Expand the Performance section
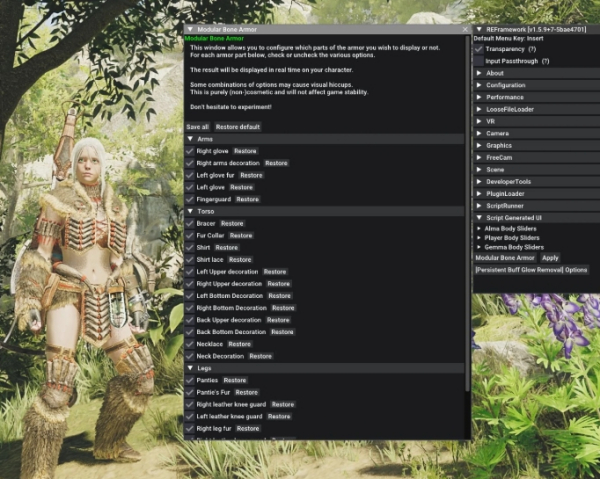This screenshot has width=600, height=479. pyautogui.click(x=537, y=97)
